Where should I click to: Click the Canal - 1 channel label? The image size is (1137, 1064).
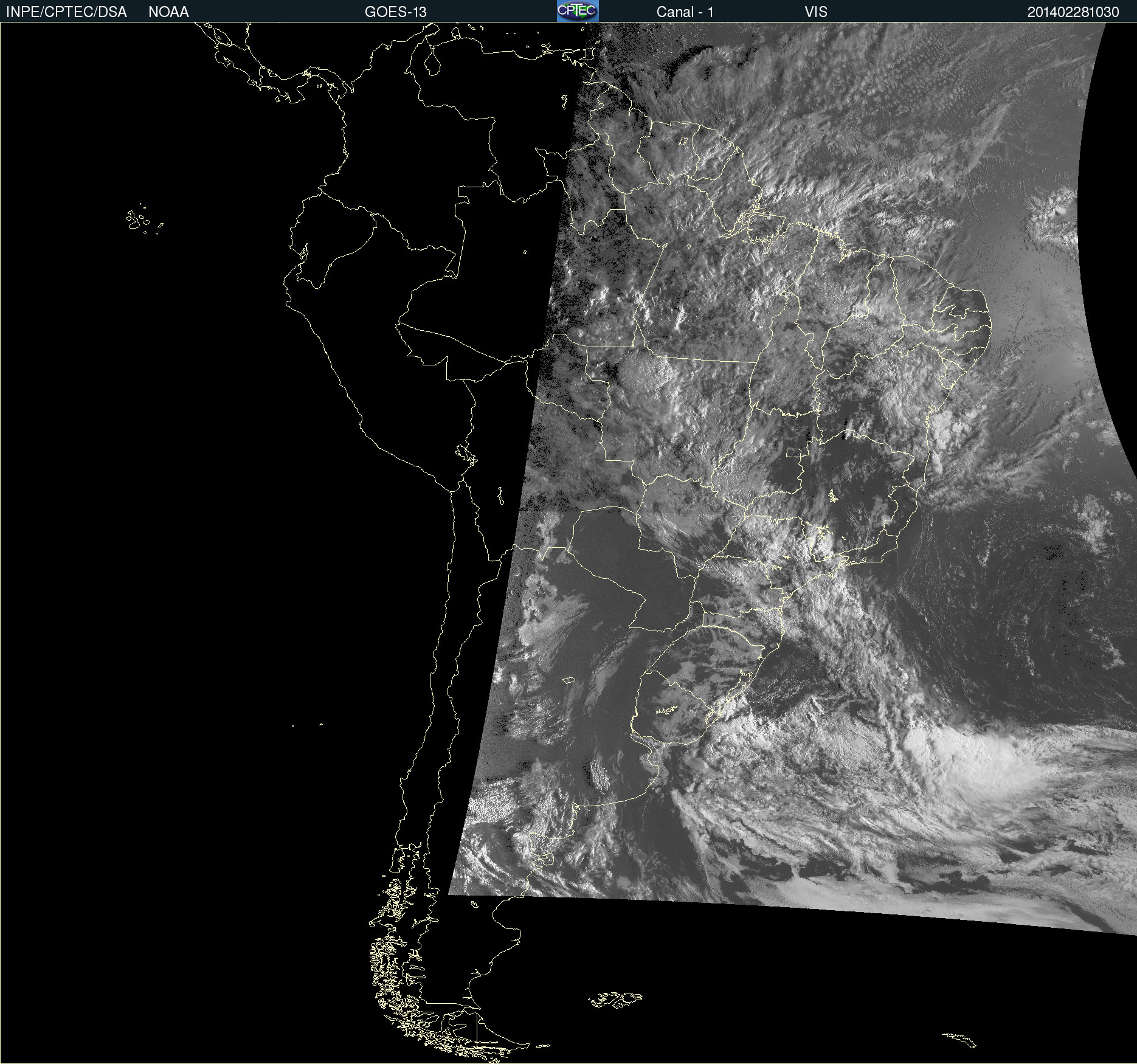pos(685,12)
